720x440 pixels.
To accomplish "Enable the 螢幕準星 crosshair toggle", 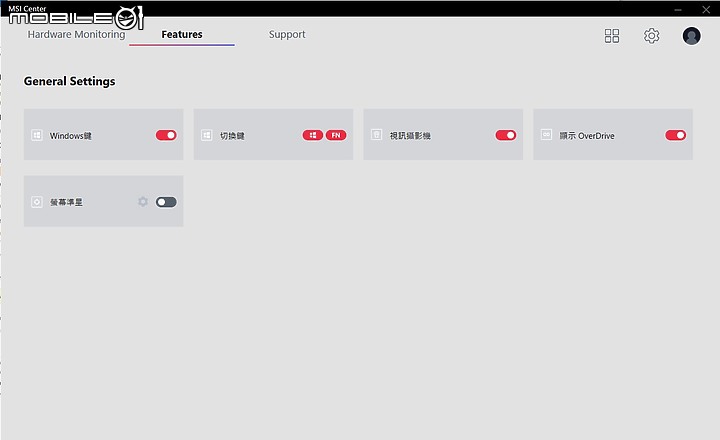I will coord(166,202).
